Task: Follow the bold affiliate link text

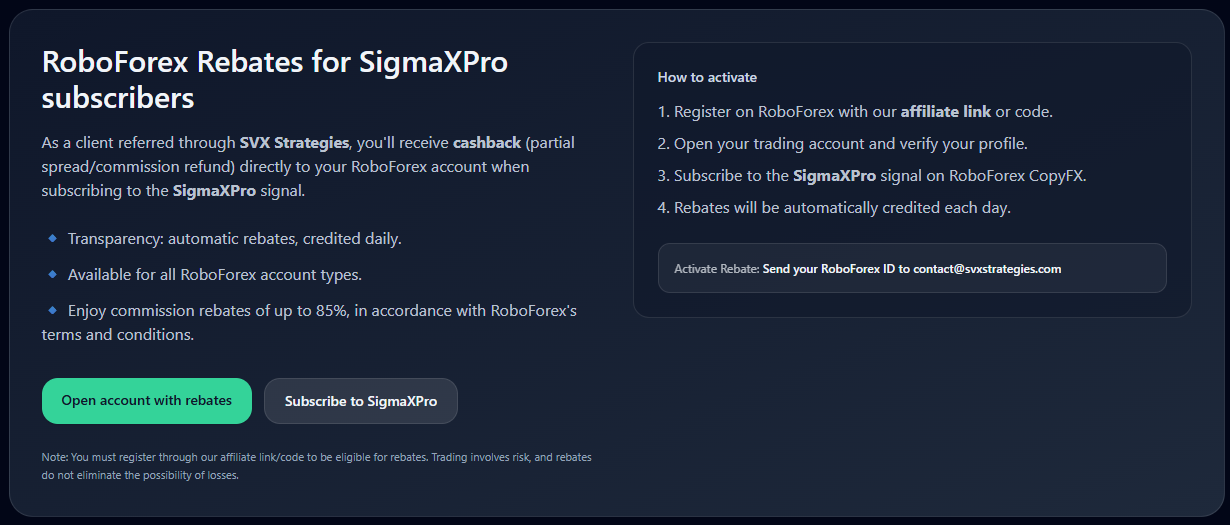Action: pos(946,111)
